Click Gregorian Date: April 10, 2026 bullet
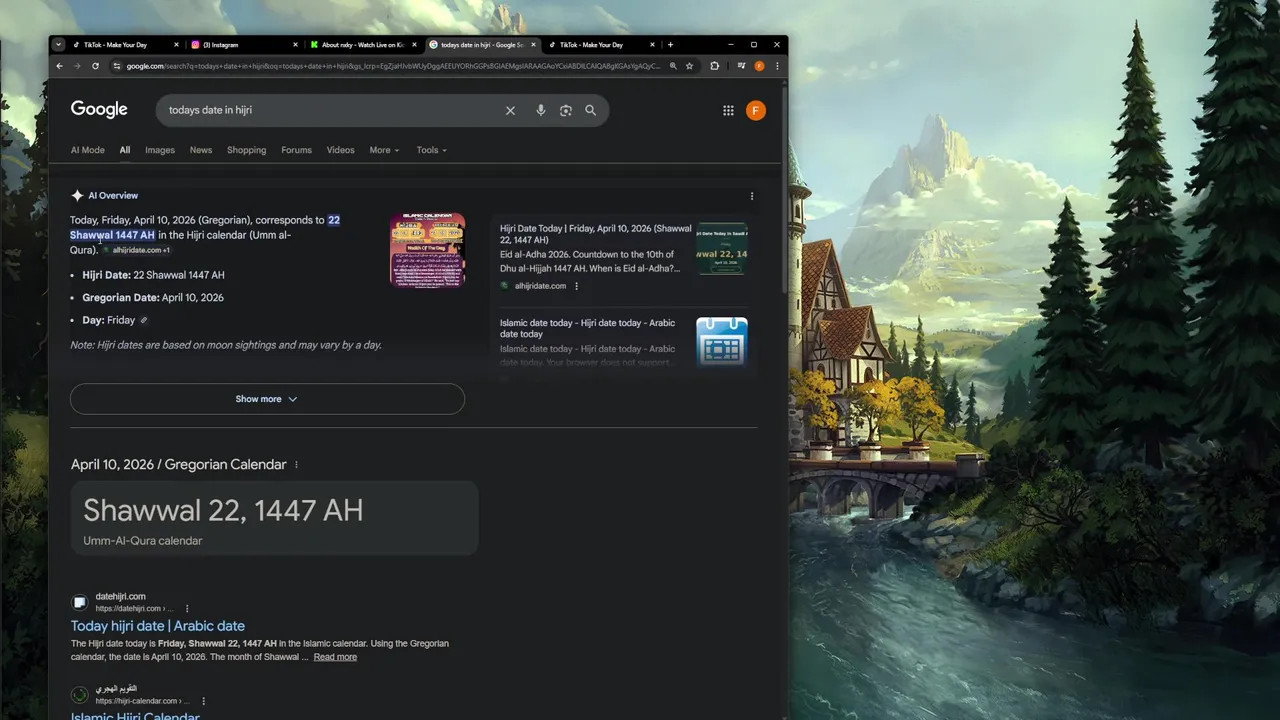 pyautogui.click(x=153, y=298)
